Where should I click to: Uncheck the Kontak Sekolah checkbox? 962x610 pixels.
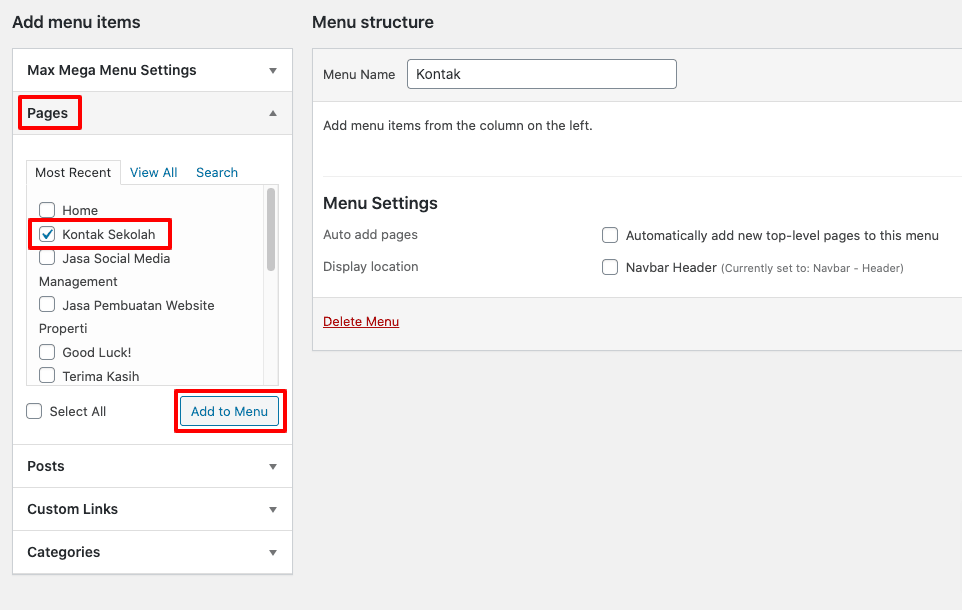tap(47, 234)
